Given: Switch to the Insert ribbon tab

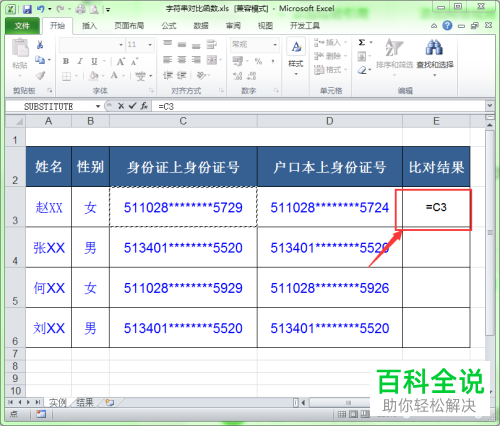Looking at the screenshot, I should coord(89,26).
